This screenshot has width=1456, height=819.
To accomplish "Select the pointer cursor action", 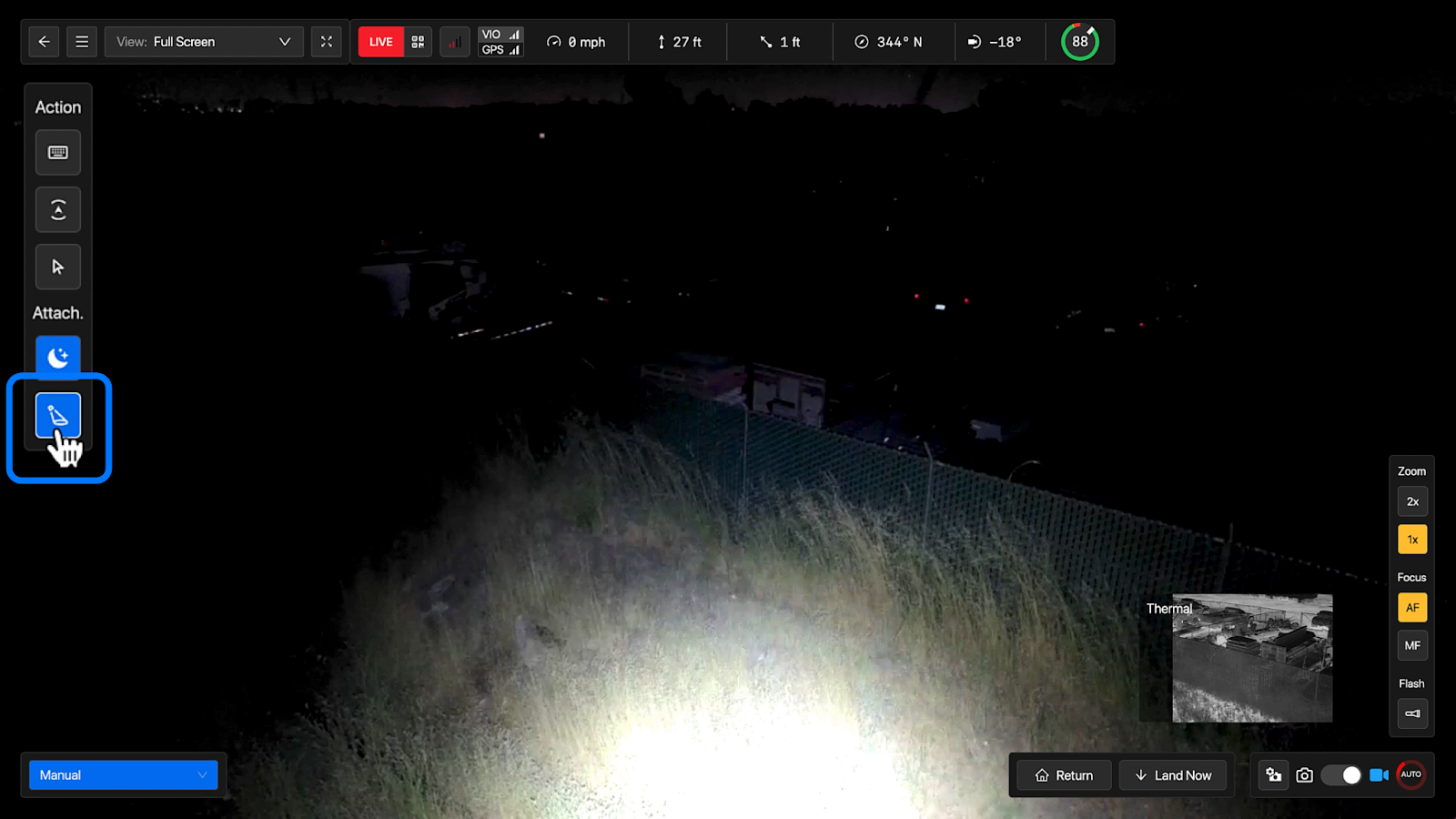I will [x=58, y=267].
